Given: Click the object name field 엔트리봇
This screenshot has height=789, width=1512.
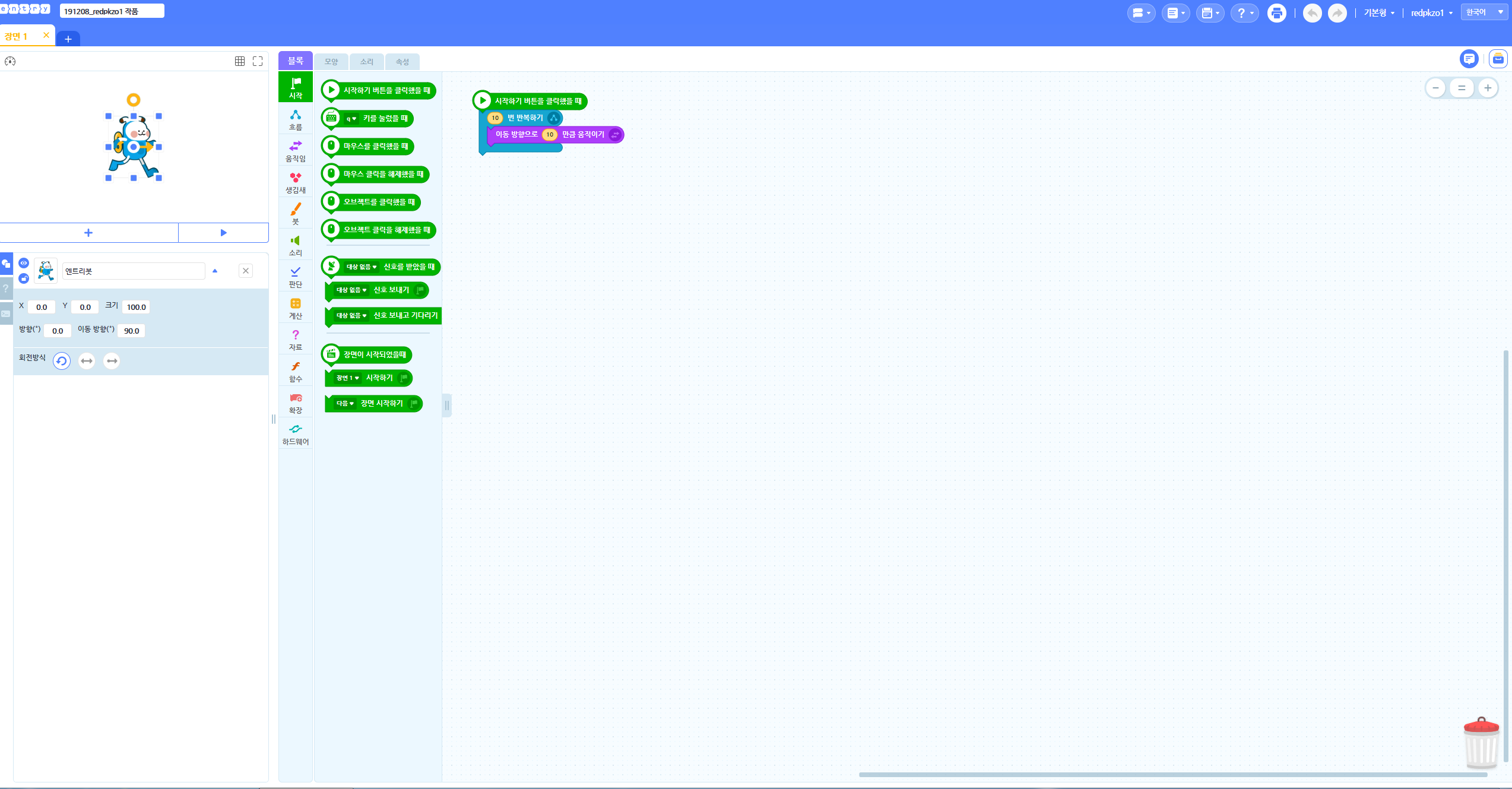Looking at the screenshot, I should click(134, 271).
